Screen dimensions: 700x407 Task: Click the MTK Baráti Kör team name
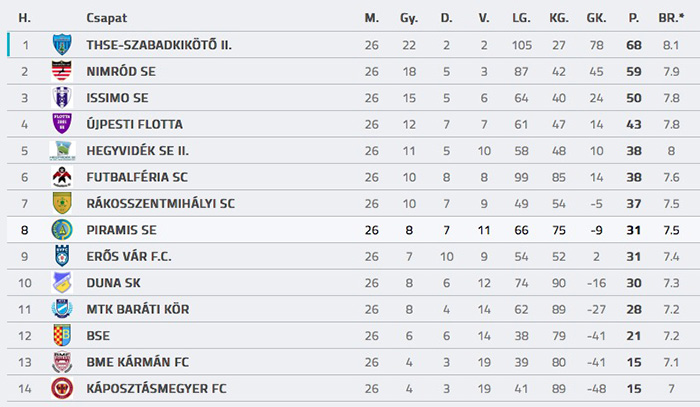(x=138, y=309)
